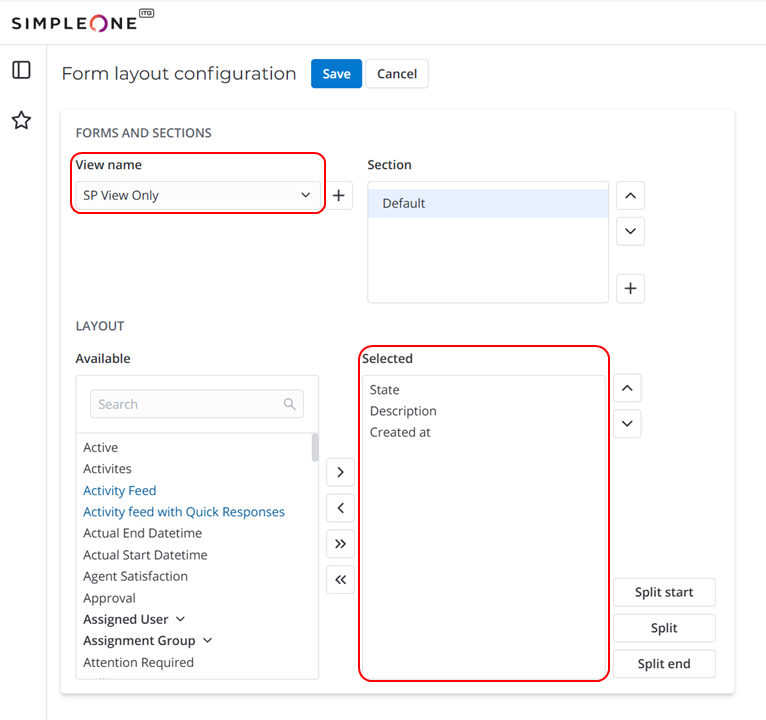Move section down with arrow
Screen dimensions: 766x720
point(630,231)
